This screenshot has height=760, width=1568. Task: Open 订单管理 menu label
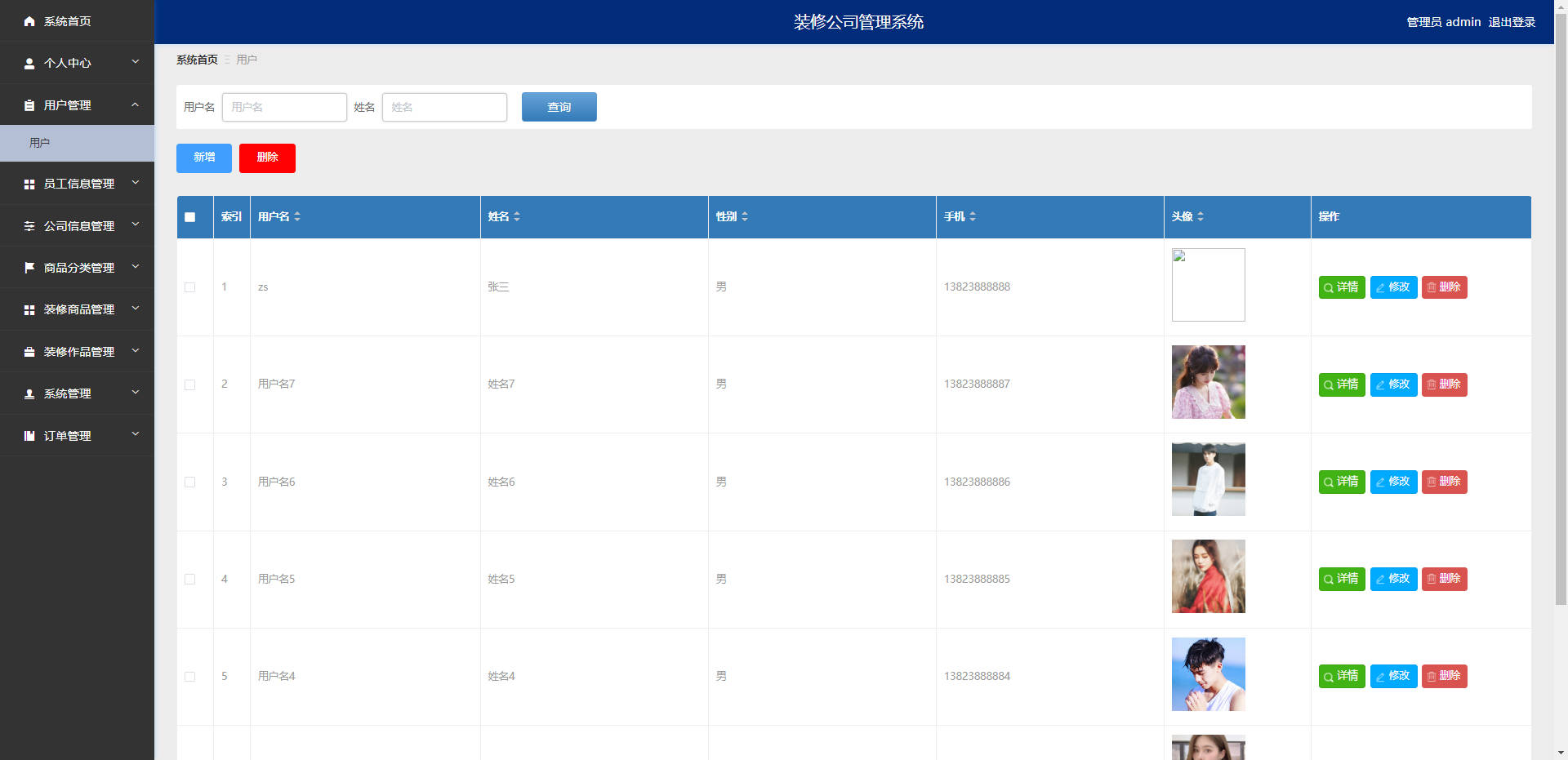[x=68, y=436]
